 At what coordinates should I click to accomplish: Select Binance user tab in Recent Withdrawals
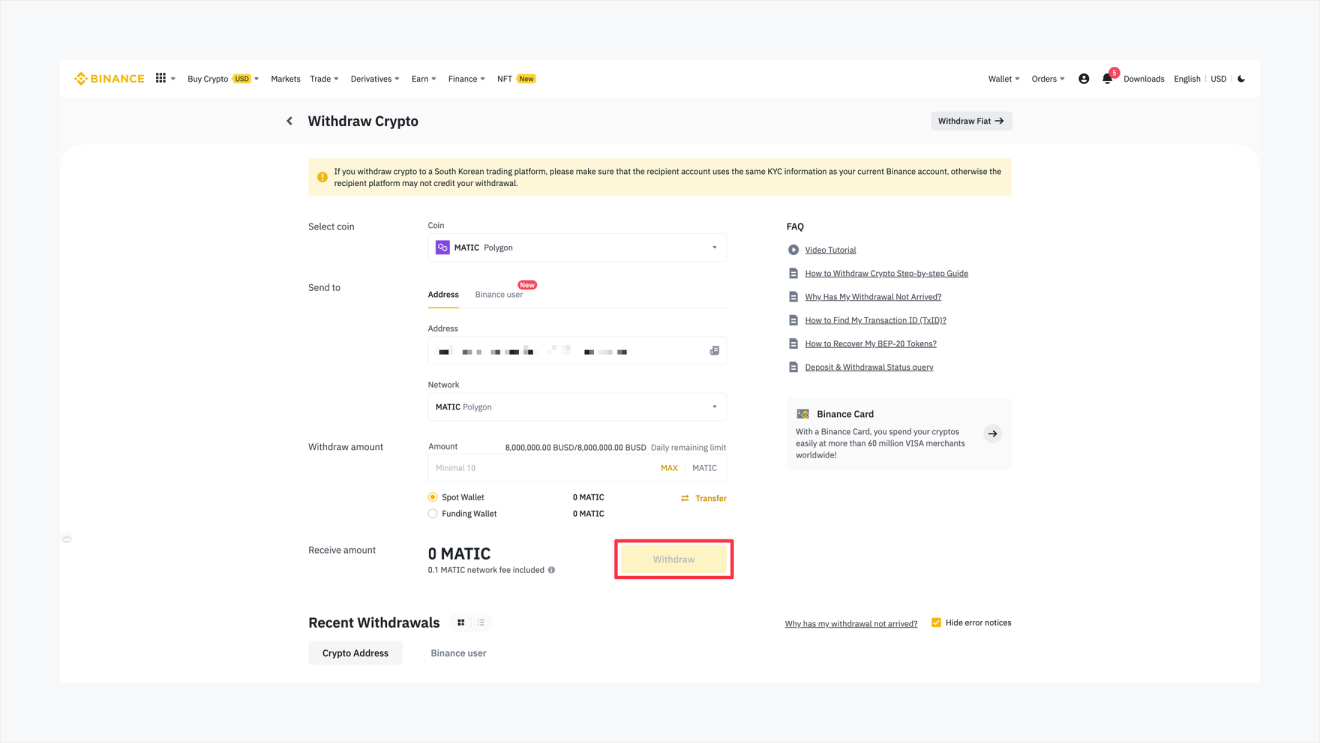pyautogui.click(x=458, y=653)
